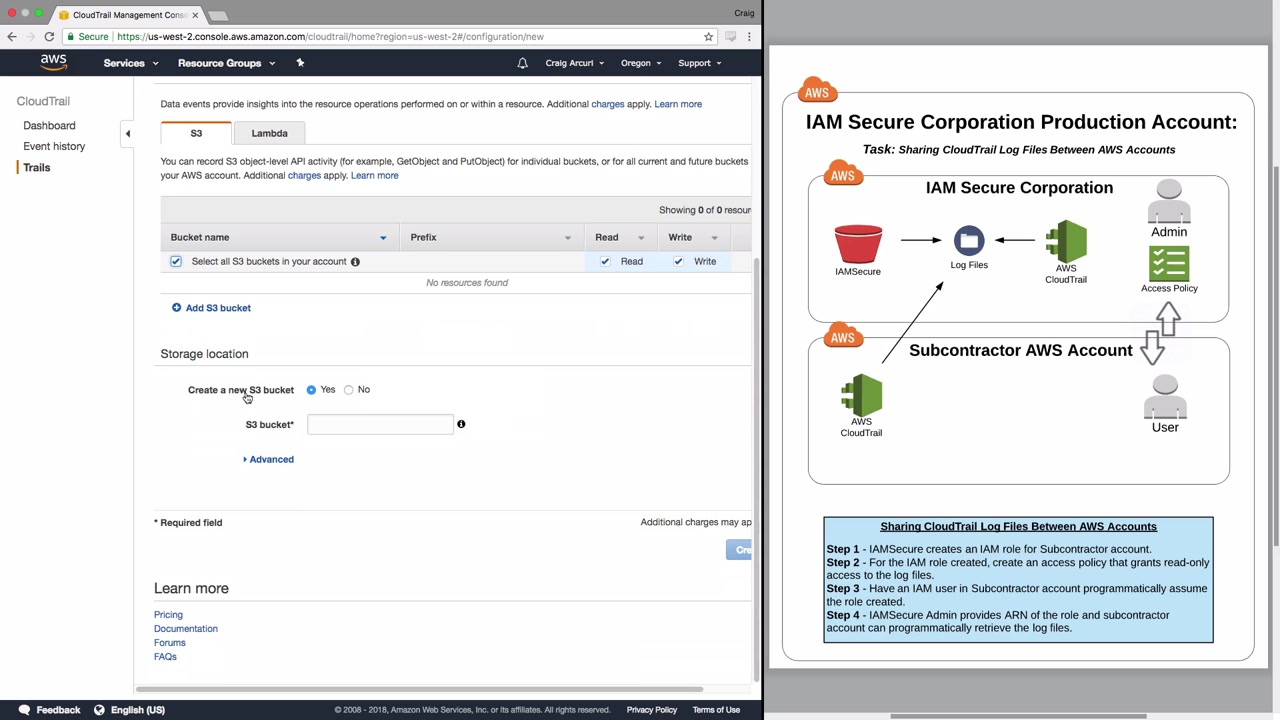Click the console horizontal scrollbar
This screenshot has width=1280, height=720.
(418, 689)
